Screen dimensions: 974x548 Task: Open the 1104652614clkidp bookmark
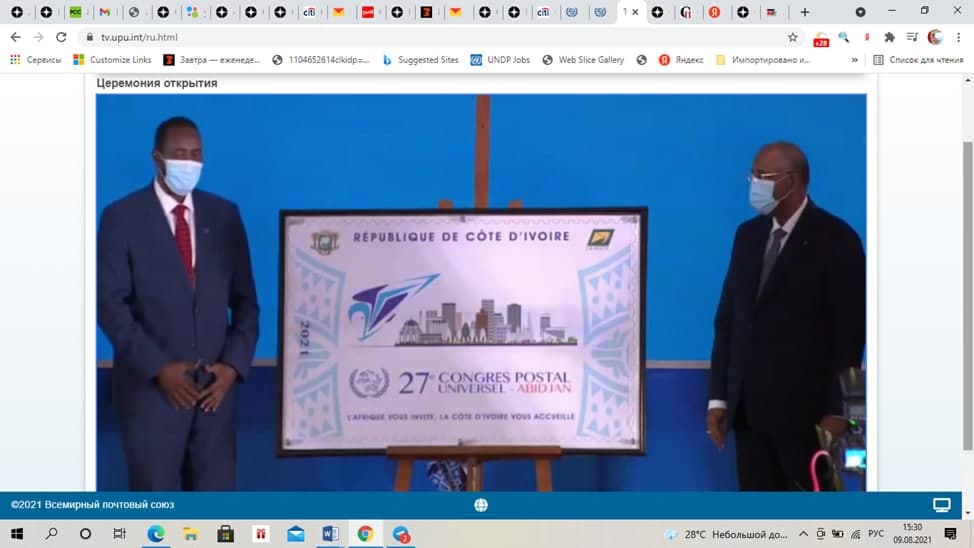(x=321, y=60)
